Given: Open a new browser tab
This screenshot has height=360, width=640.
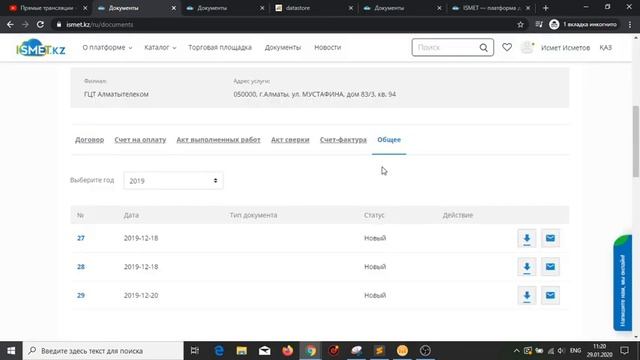Looking at the screenshot, I should tap(545, 8).
